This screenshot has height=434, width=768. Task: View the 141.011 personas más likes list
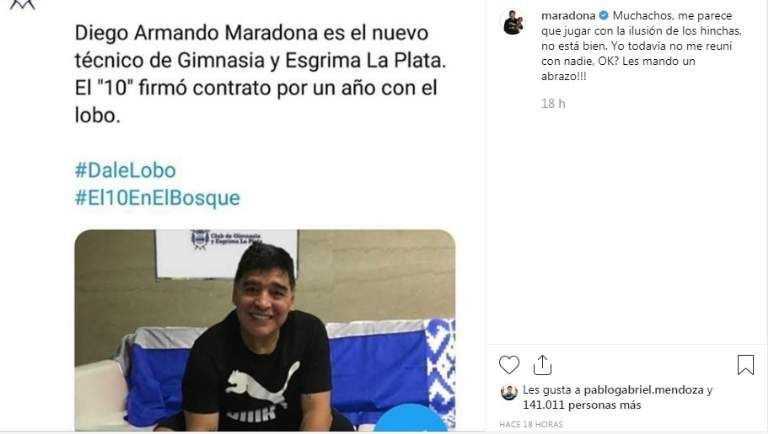tap(581, 405)
